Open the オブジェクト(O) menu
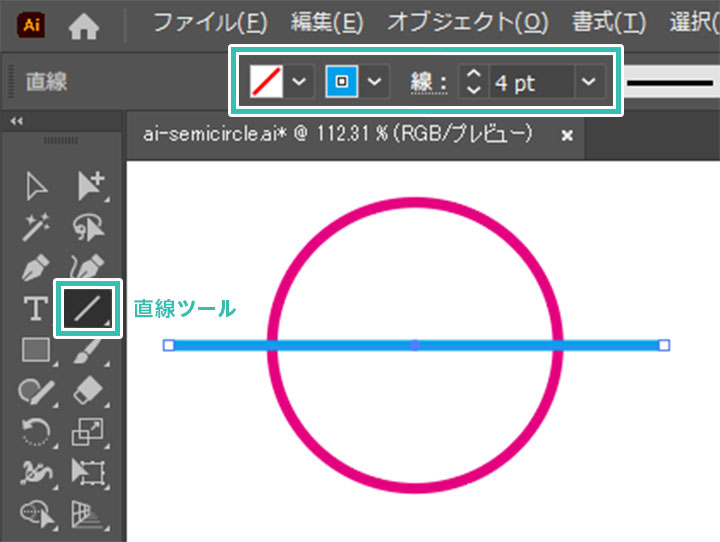720x542 pixels. point(467,22)
